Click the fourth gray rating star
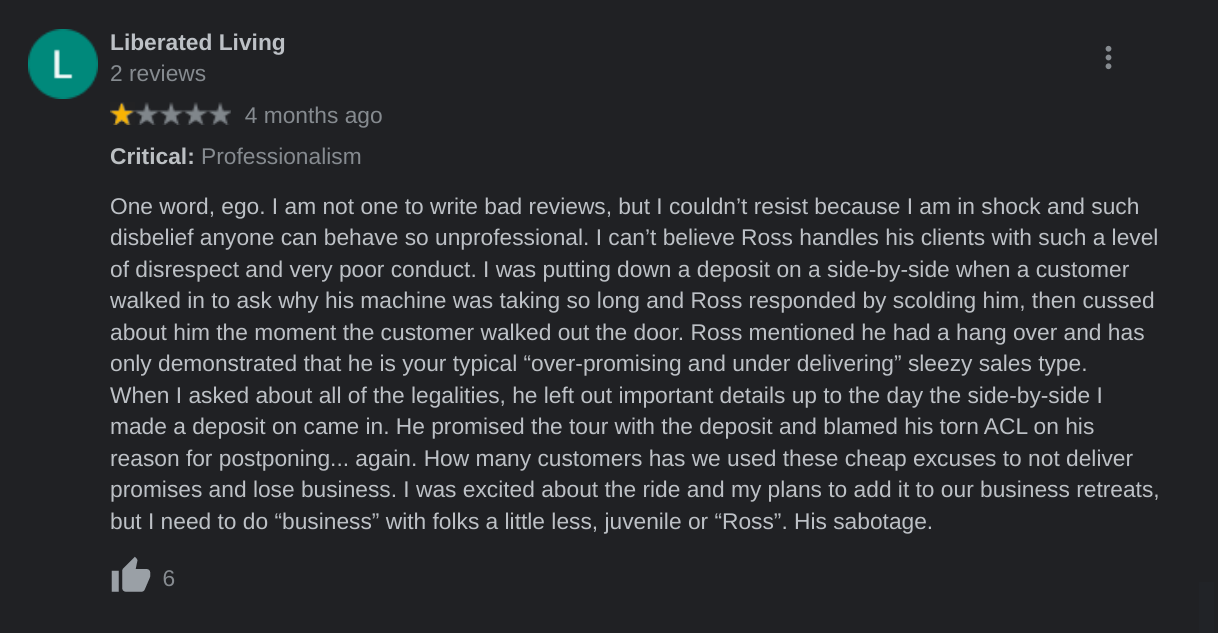 (195, 115)
